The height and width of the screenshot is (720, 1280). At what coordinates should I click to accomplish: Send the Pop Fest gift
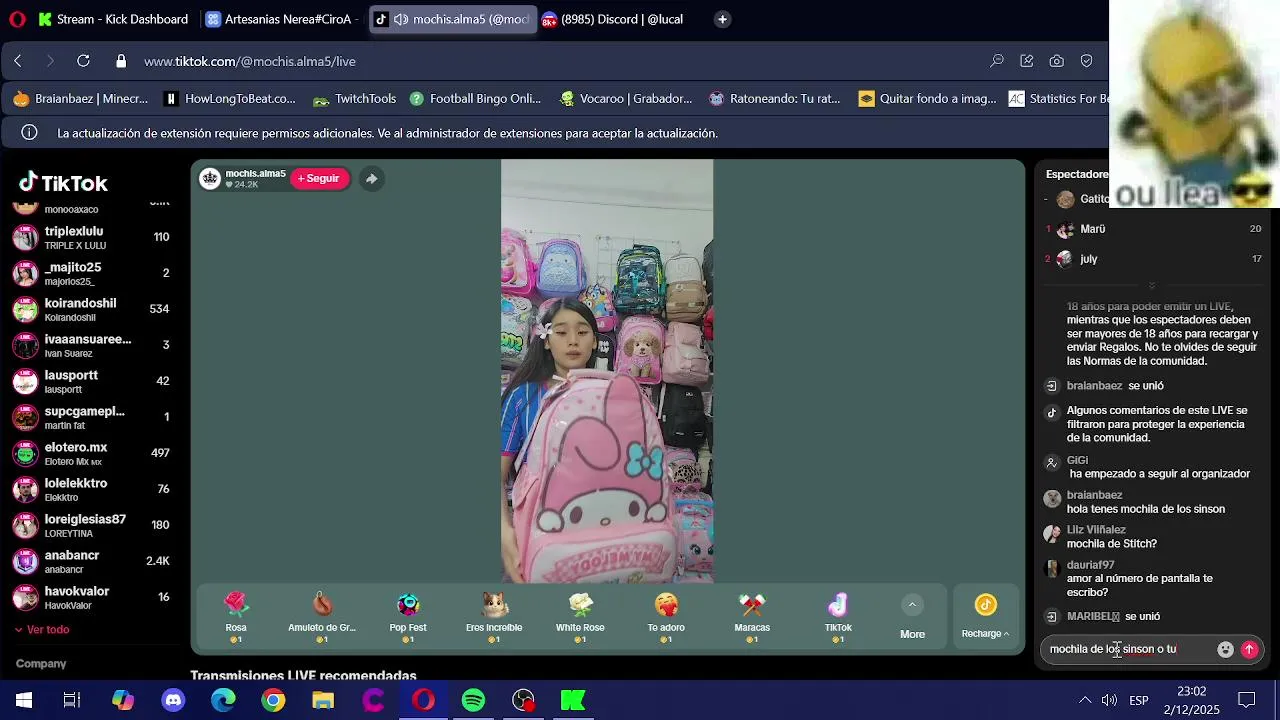click(408, 616)
